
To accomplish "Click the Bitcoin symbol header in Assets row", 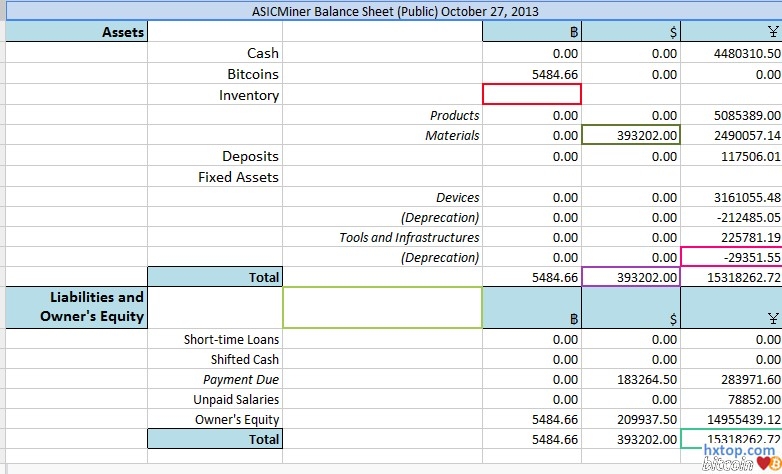I will click(573, 32).
